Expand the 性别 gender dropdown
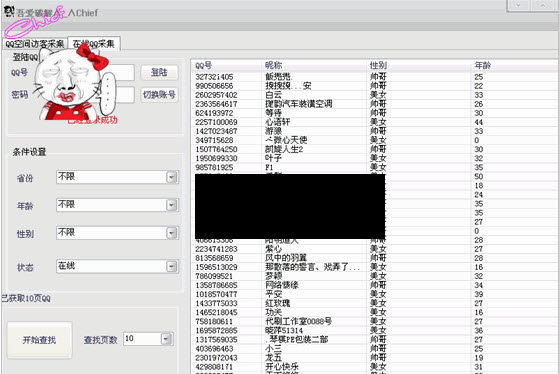The image size is (559, 374). [171, 233]
